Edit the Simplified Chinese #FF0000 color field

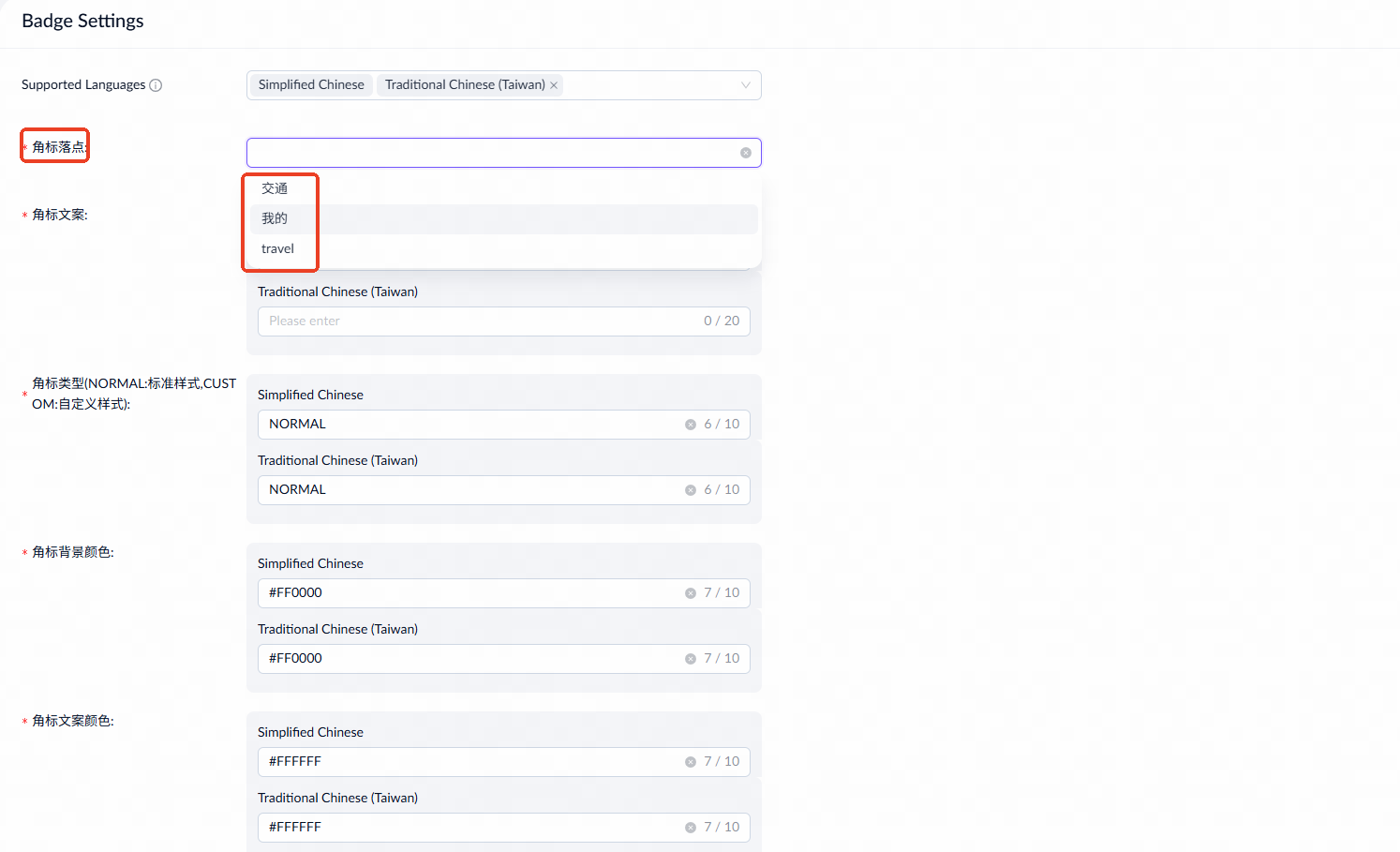pos(469,593)
